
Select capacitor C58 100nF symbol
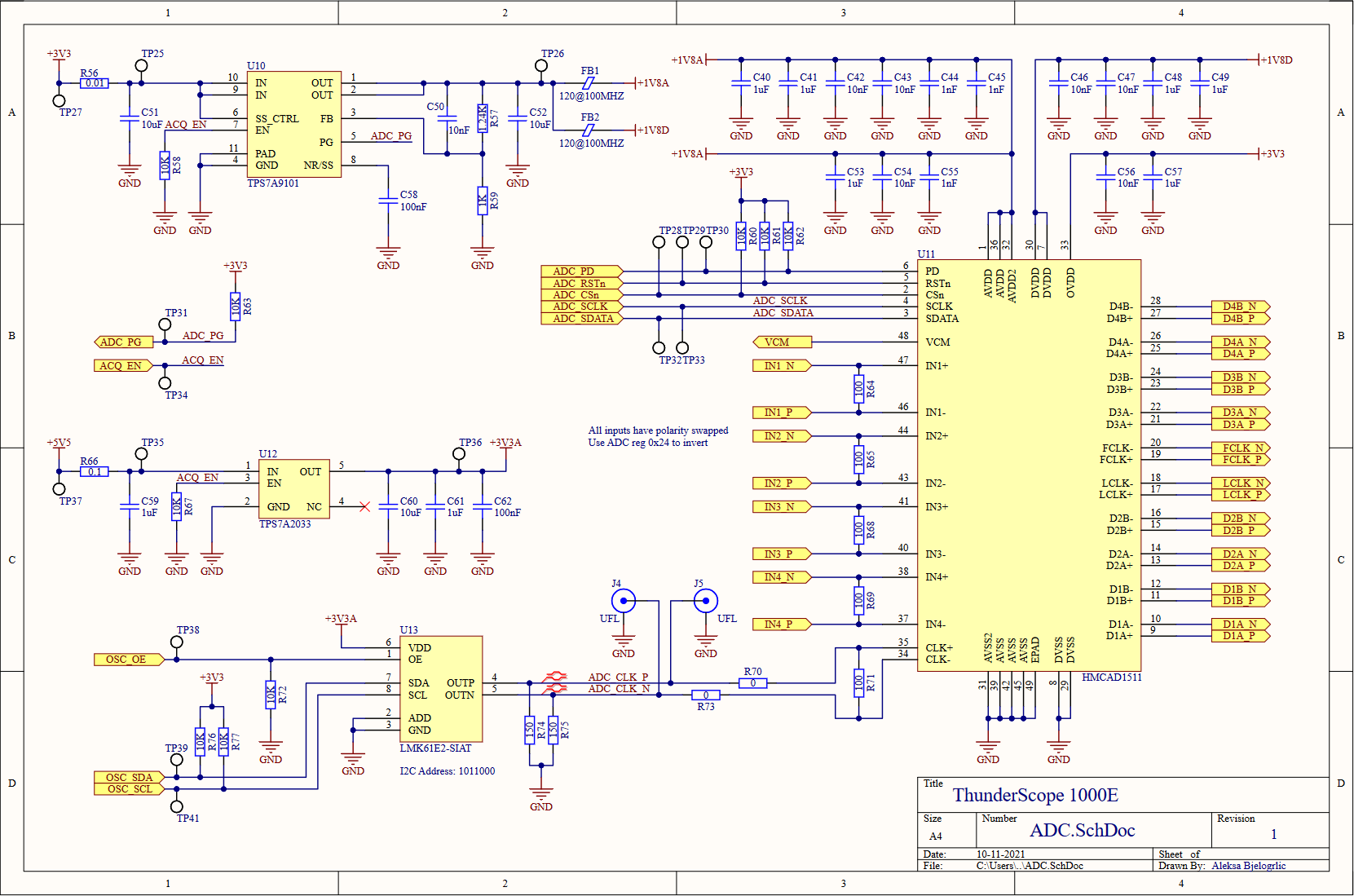[388, 201]
